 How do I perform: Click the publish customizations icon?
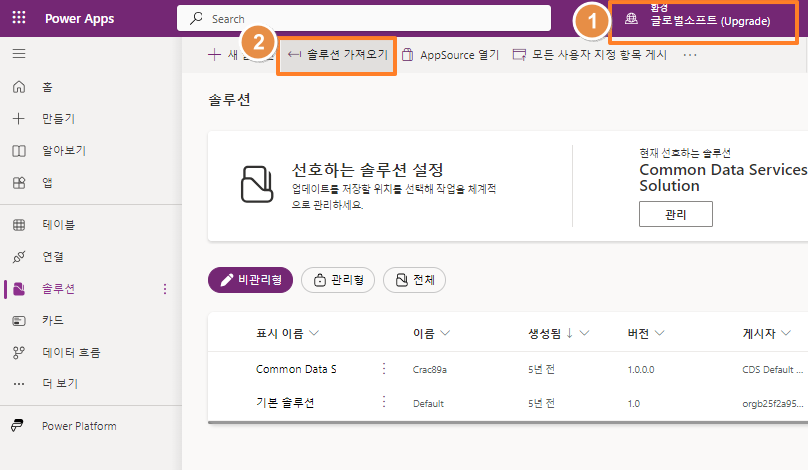(519, 55)
